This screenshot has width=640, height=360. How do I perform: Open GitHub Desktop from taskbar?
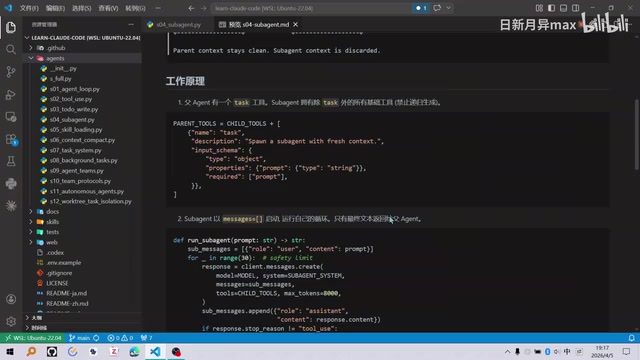click(52, 351)
